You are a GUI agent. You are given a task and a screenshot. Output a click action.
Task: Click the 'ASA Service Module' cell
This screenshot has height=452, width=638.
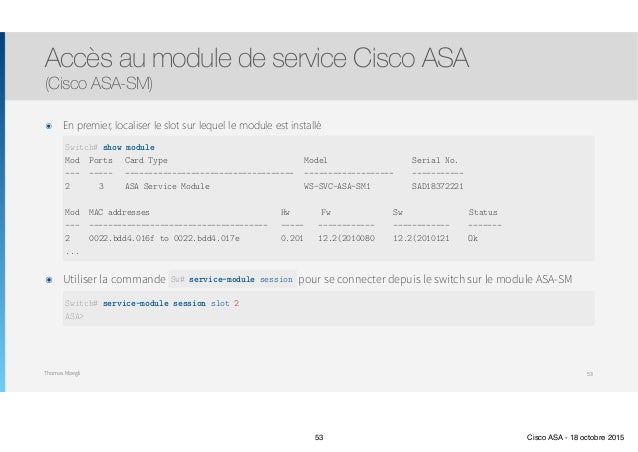[167, 186]
